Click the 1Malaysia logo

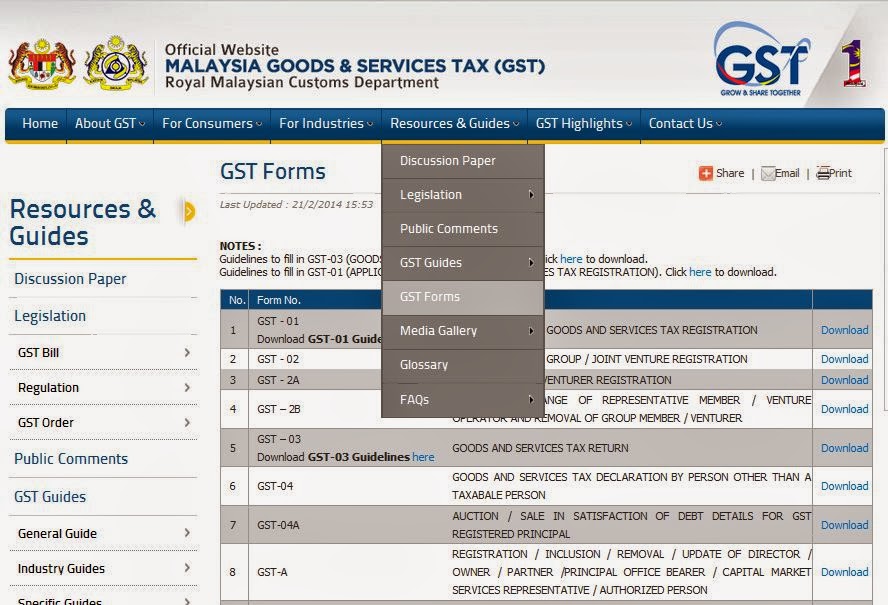(x=853, y=63)
